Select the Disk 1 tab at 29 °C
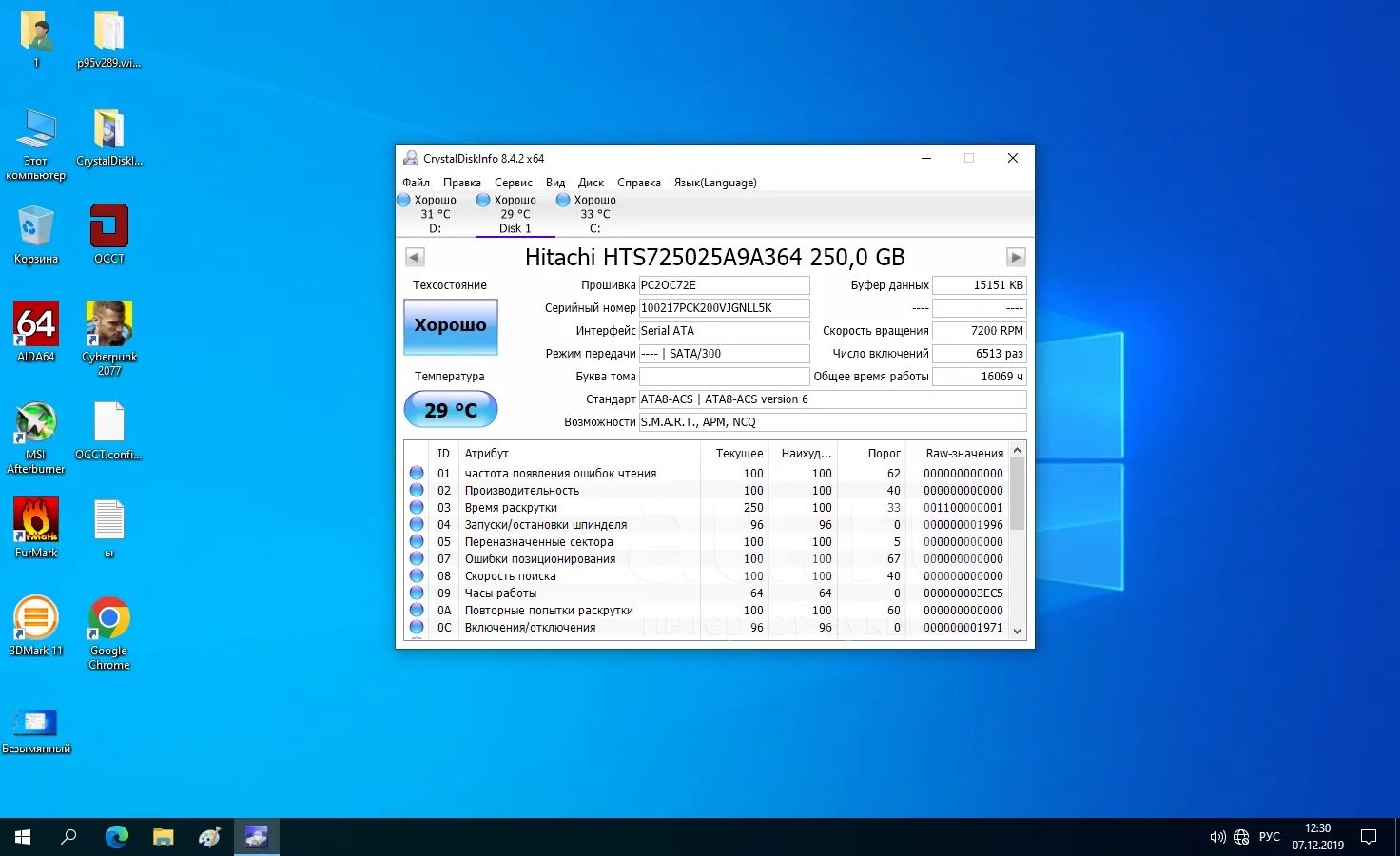Image resolution: width=1400 pixels, height=856 pixels. (515, 214)
